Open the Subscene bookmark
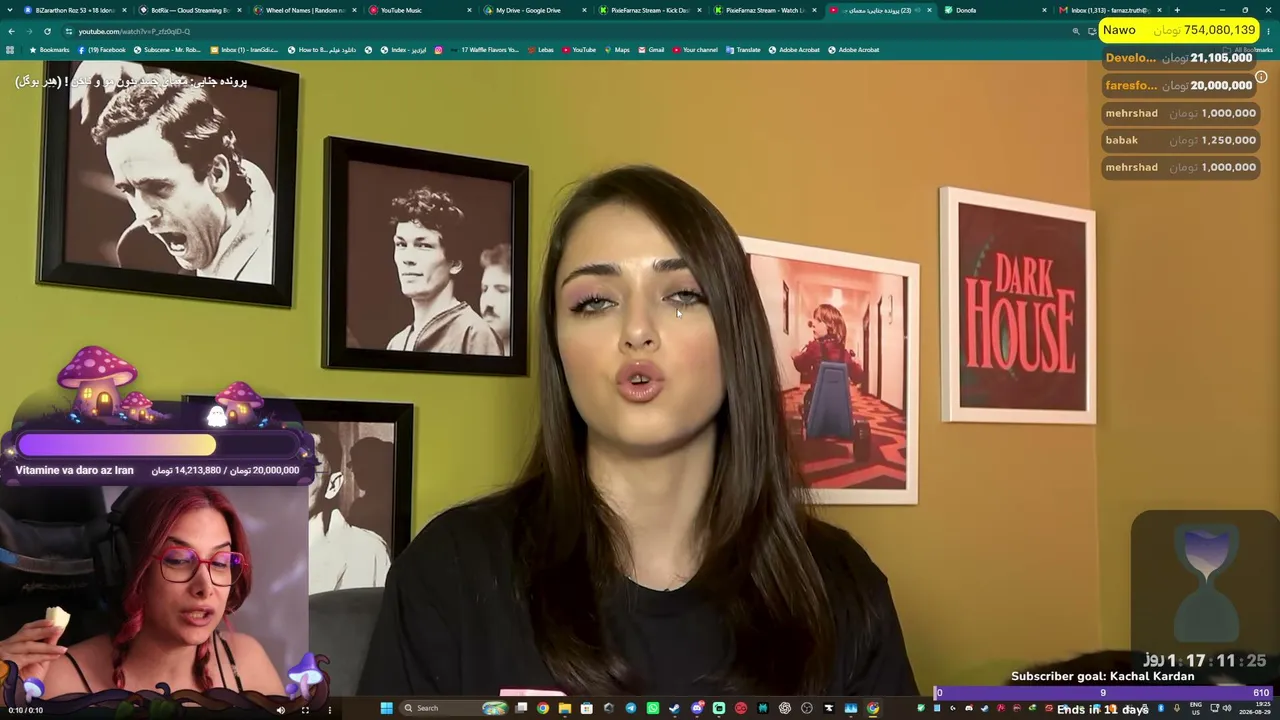Screen dimensions: 1280x720 pyautogui.click(x=167, y=50)
